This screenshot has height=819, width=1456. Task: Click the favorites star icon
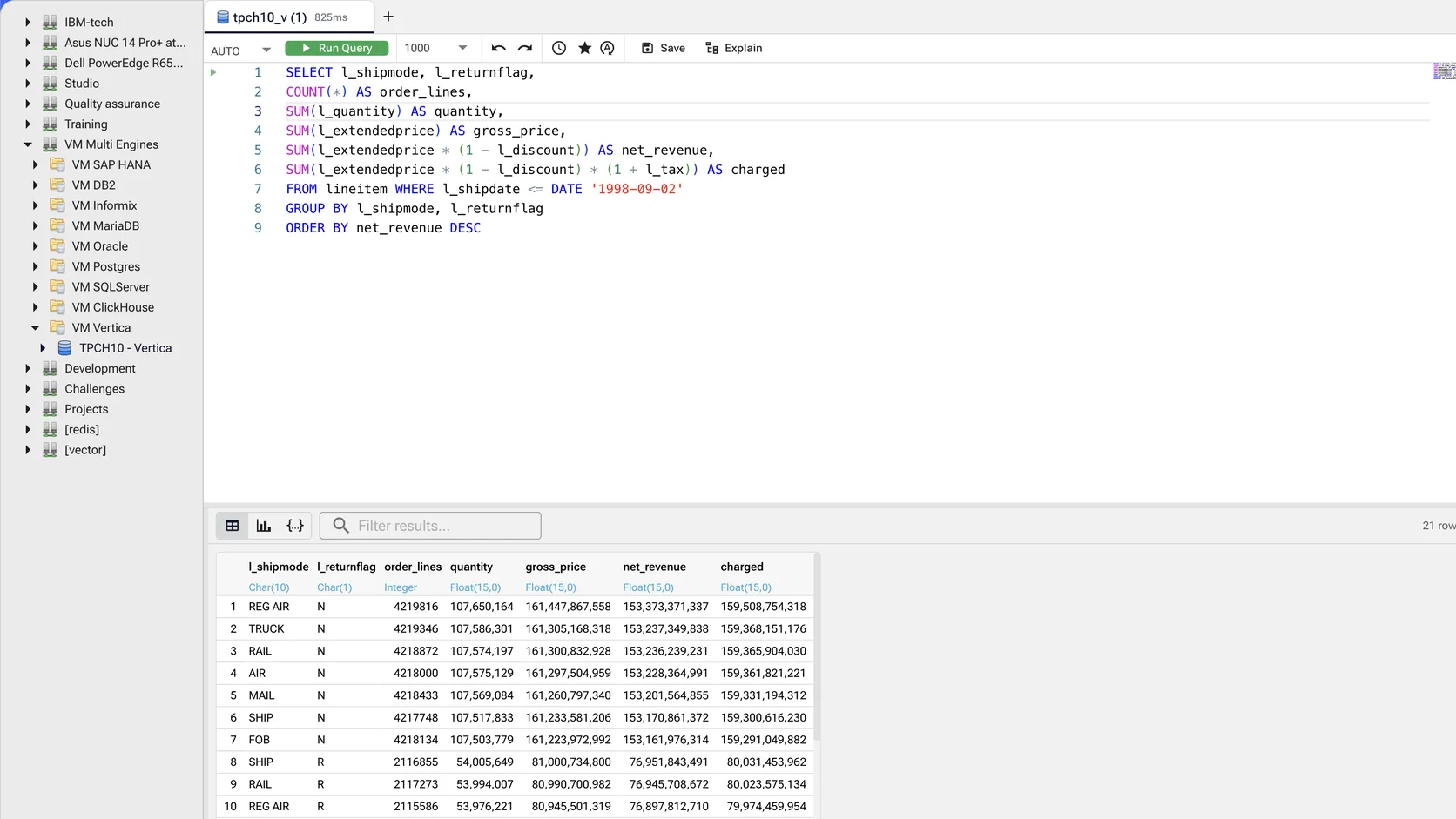click(x=584, y=48)
